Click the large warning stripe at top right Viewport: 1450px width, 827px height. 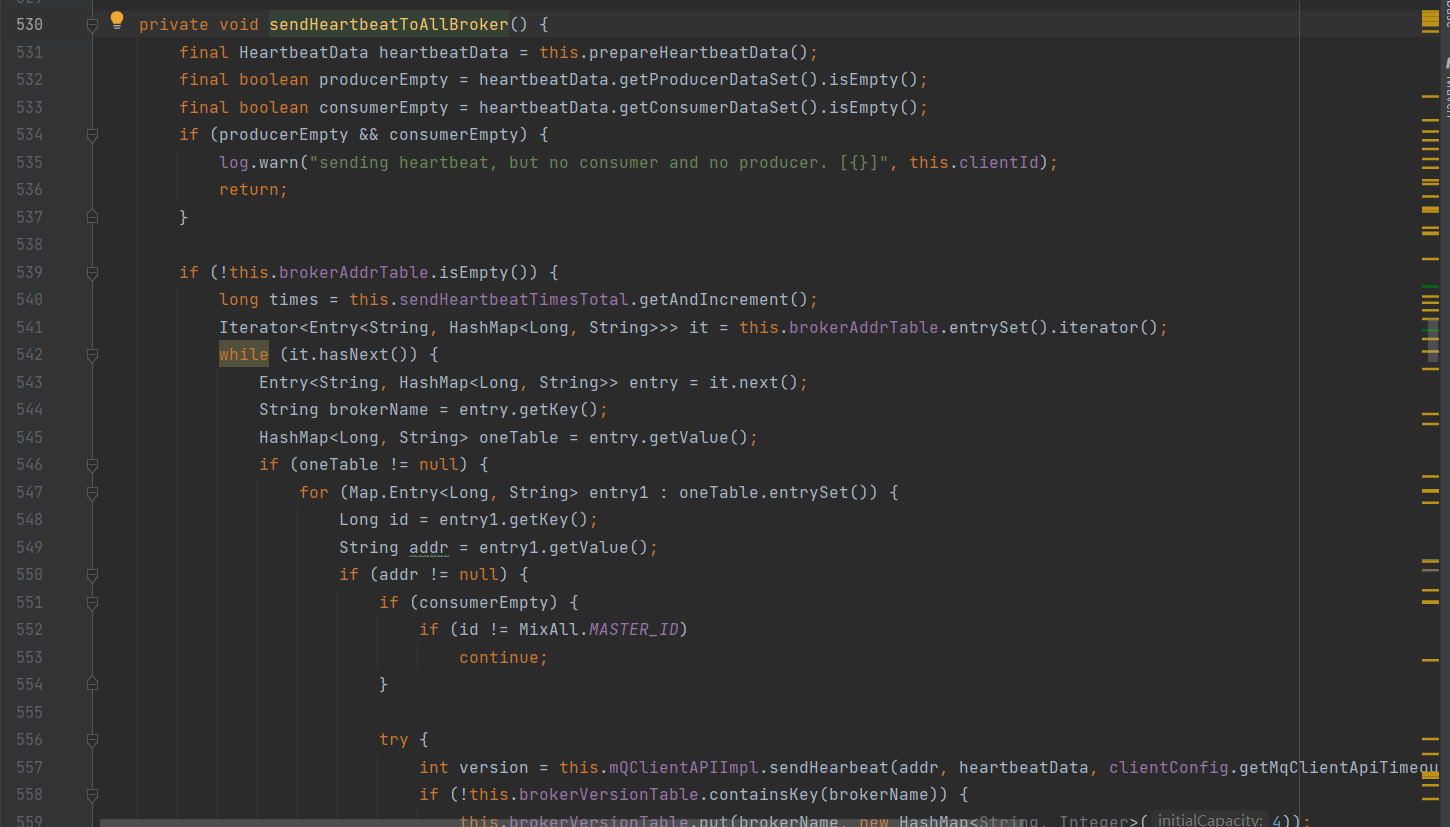click(x=1430, y=20)
